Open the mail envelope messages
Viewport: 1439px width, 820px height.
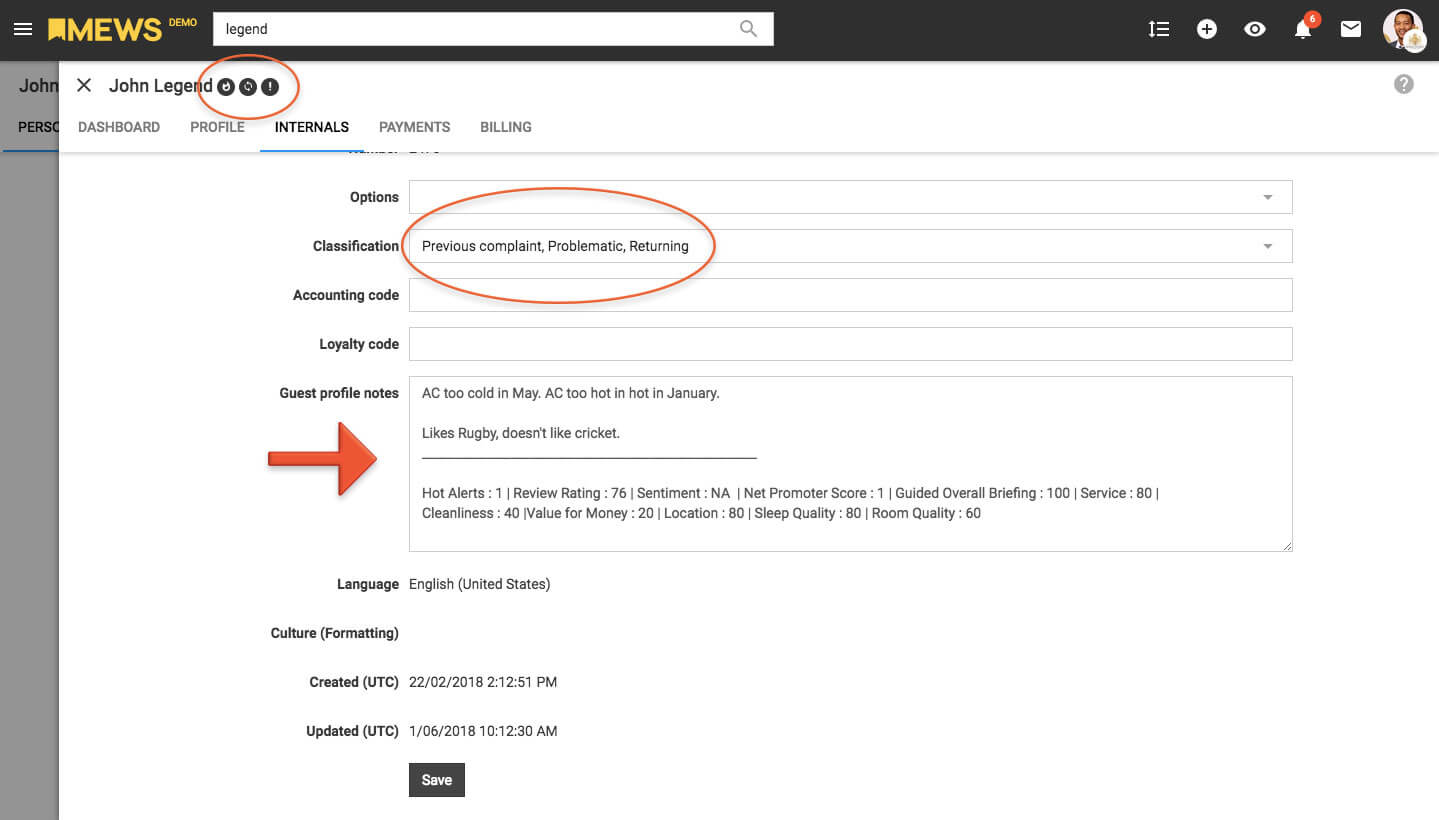(x=1351, y=29)
